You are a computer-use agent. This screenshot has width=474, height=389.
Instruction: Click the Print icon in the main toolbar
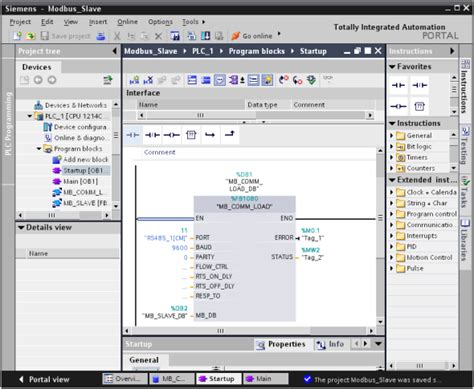click(x=101, y=36)
